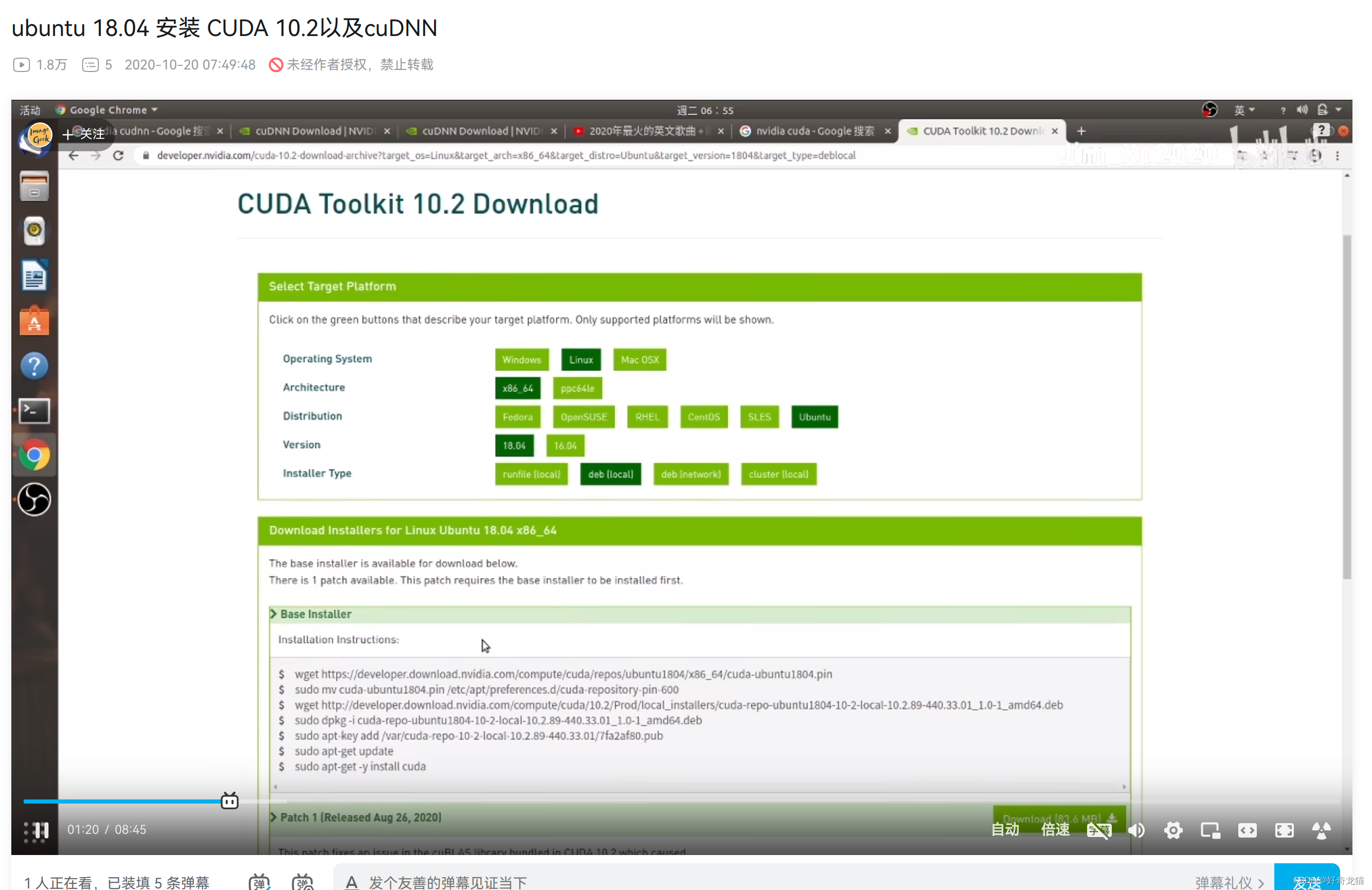Open the 活动 Activities menu
Viewport: 1372px width, 890px height.
(x=30, y=110)
